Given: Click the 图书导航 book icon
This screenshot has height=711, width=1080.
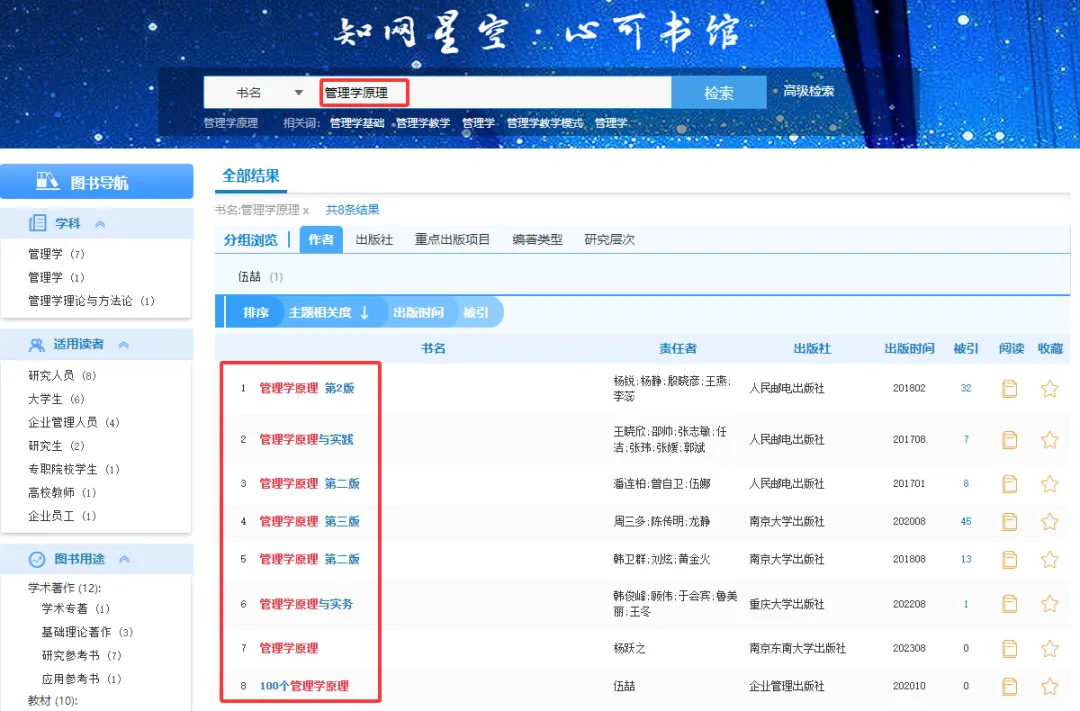Looking at the screenshot, I should click(47, 182).
